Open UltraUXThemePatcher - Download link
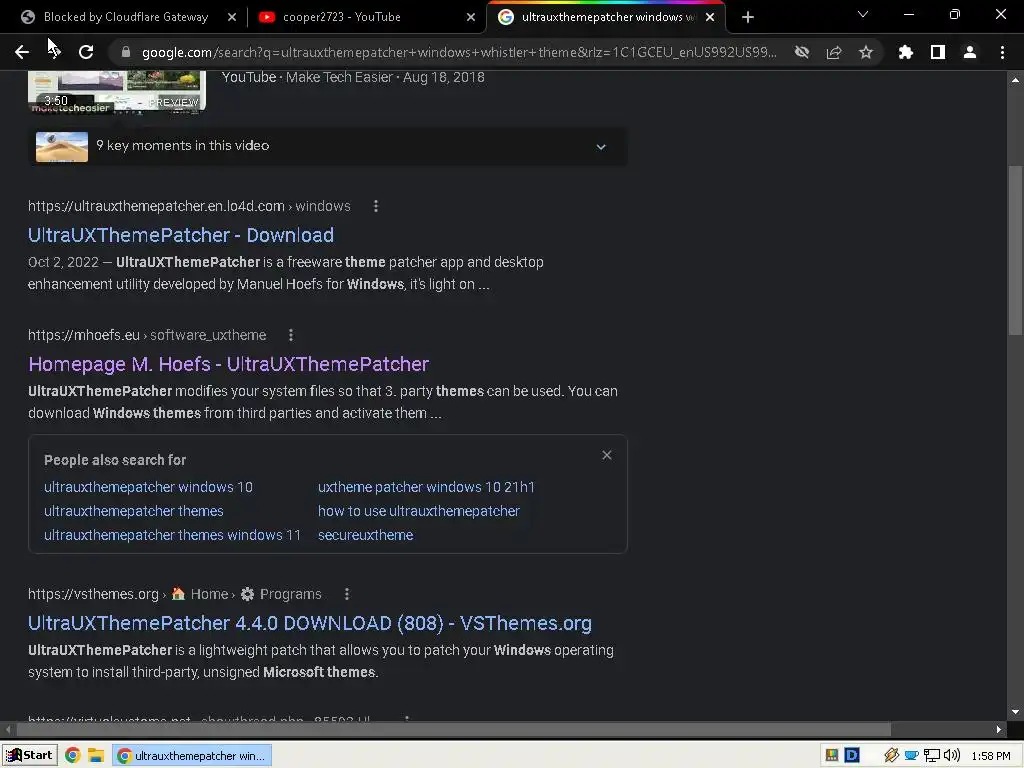1024x768 pixels. (x=181, y=235)
